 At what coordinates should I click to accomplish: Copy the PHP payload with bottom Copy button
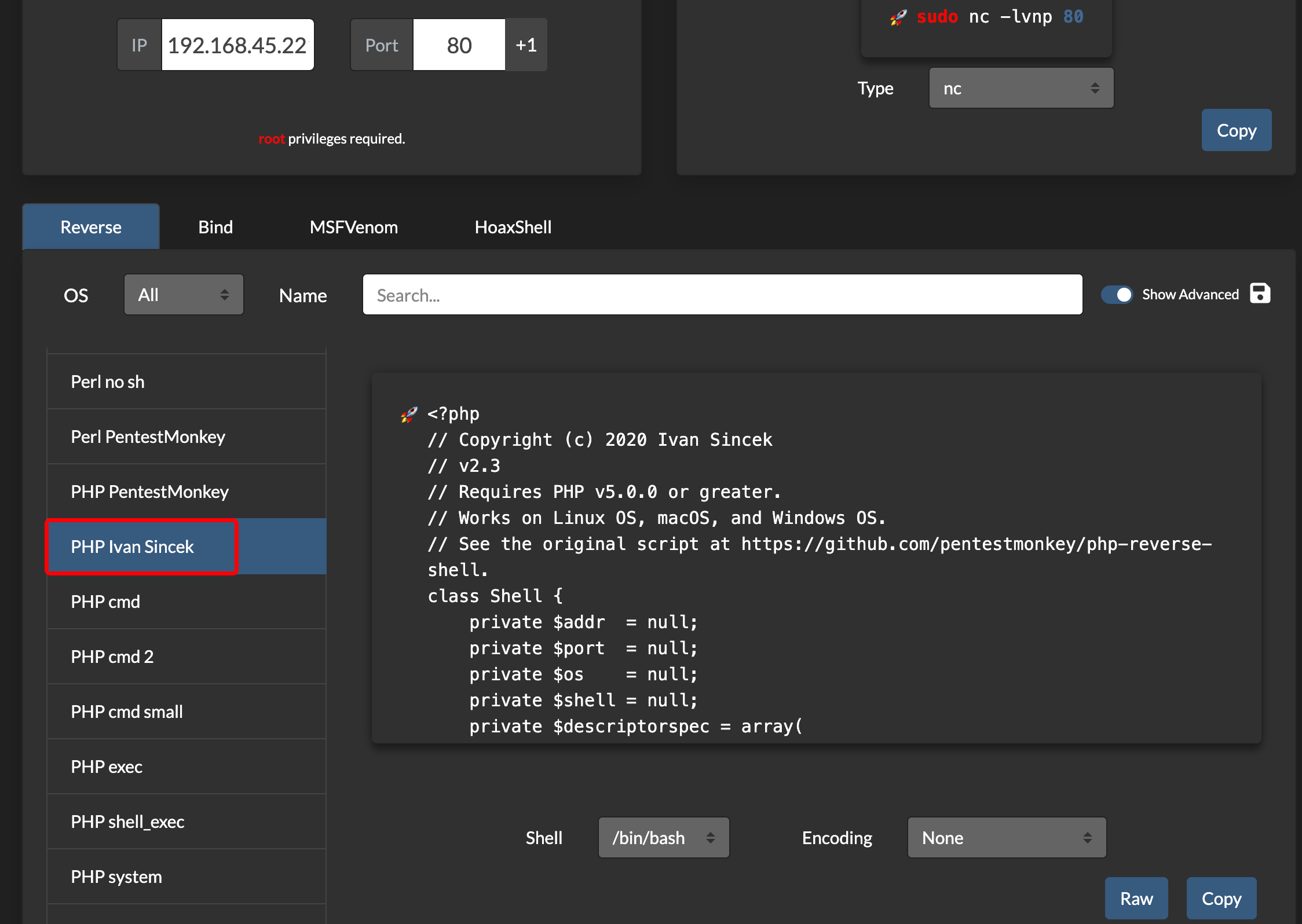point(1221,899)
